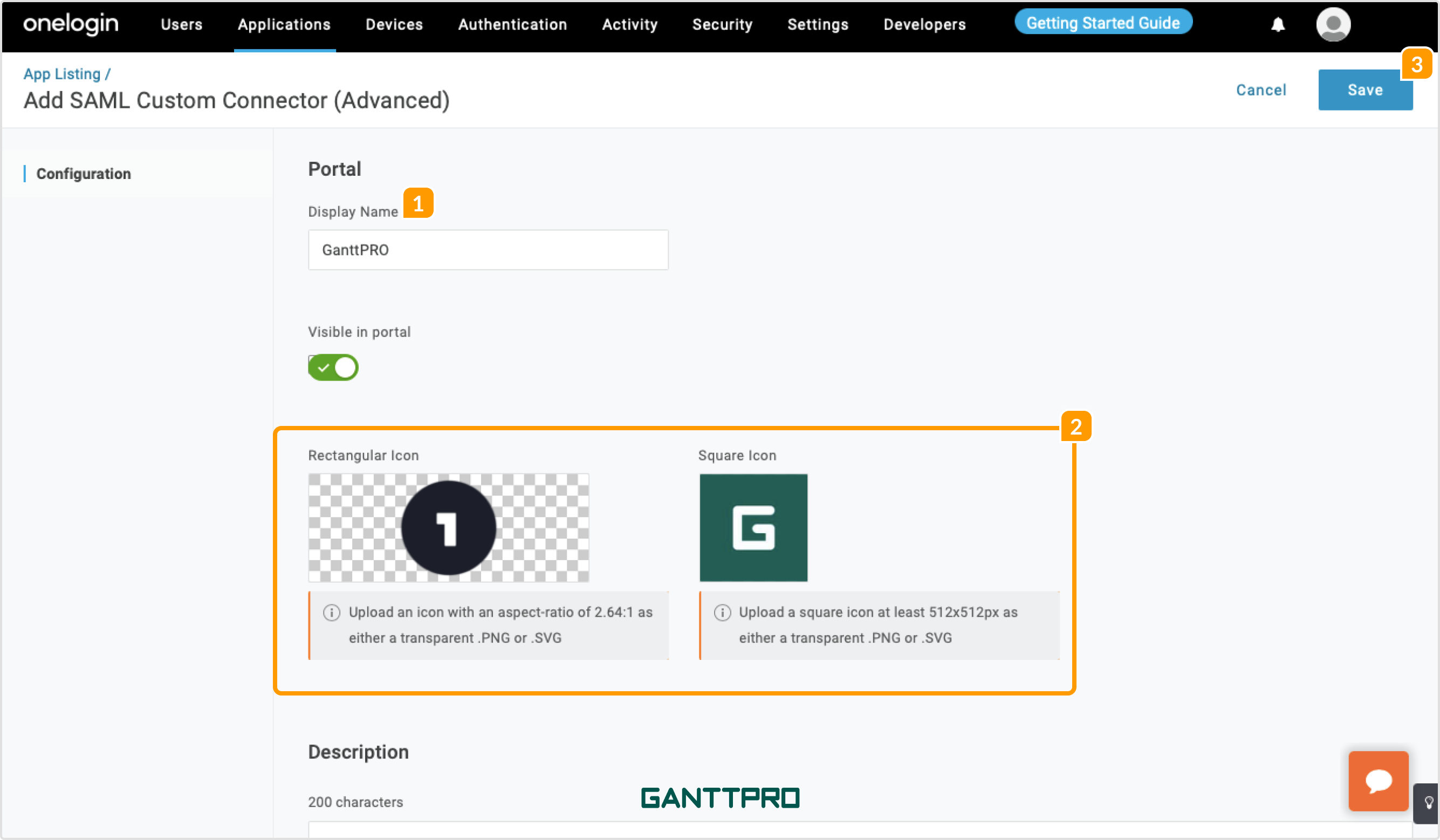Select the Configuration sidebar tab
1440x840 pixels.
pos(84,174)
